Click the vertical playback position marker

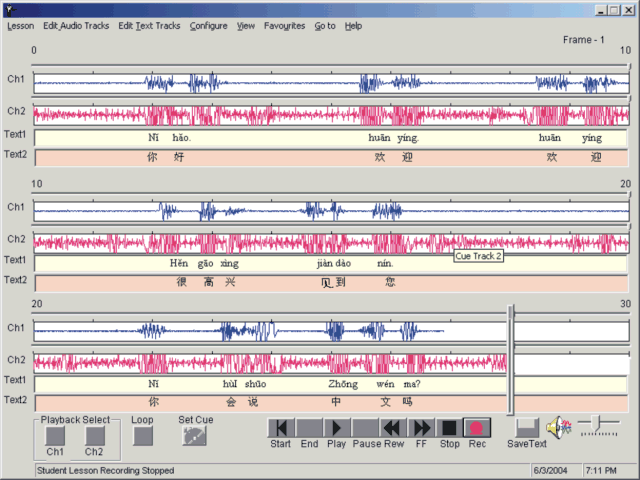511,360
